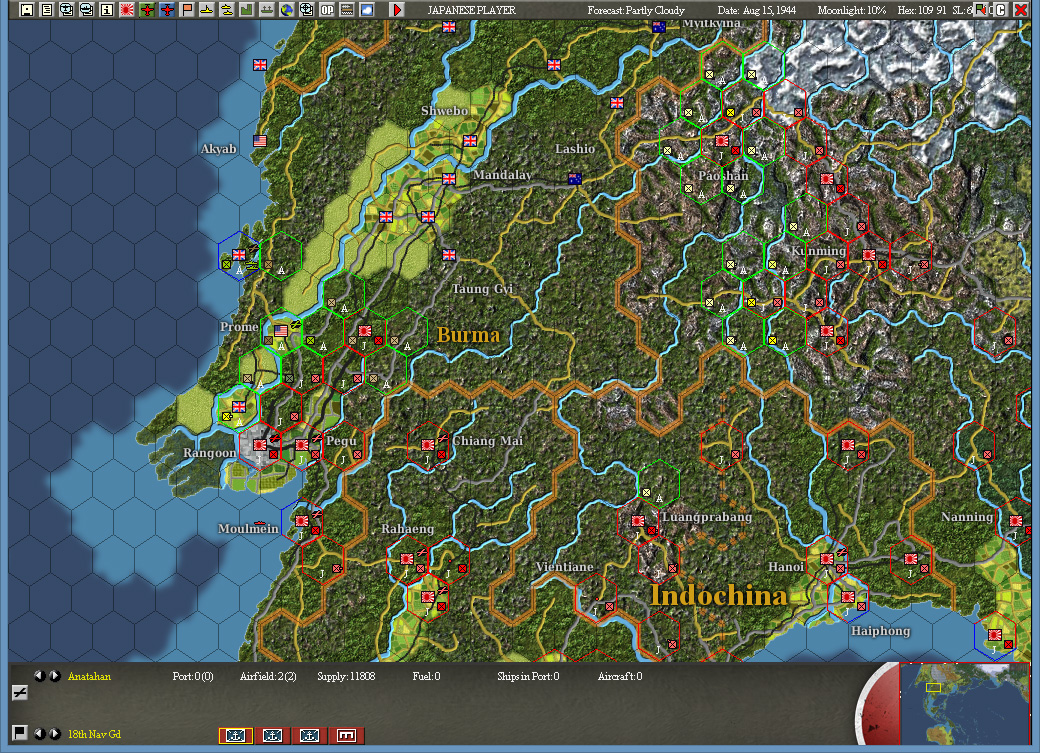The image size is (1040, 753).
Task: Go to previous unit before 18th Nav Gd
Action: pyautogui.click(x=40, y=734)
